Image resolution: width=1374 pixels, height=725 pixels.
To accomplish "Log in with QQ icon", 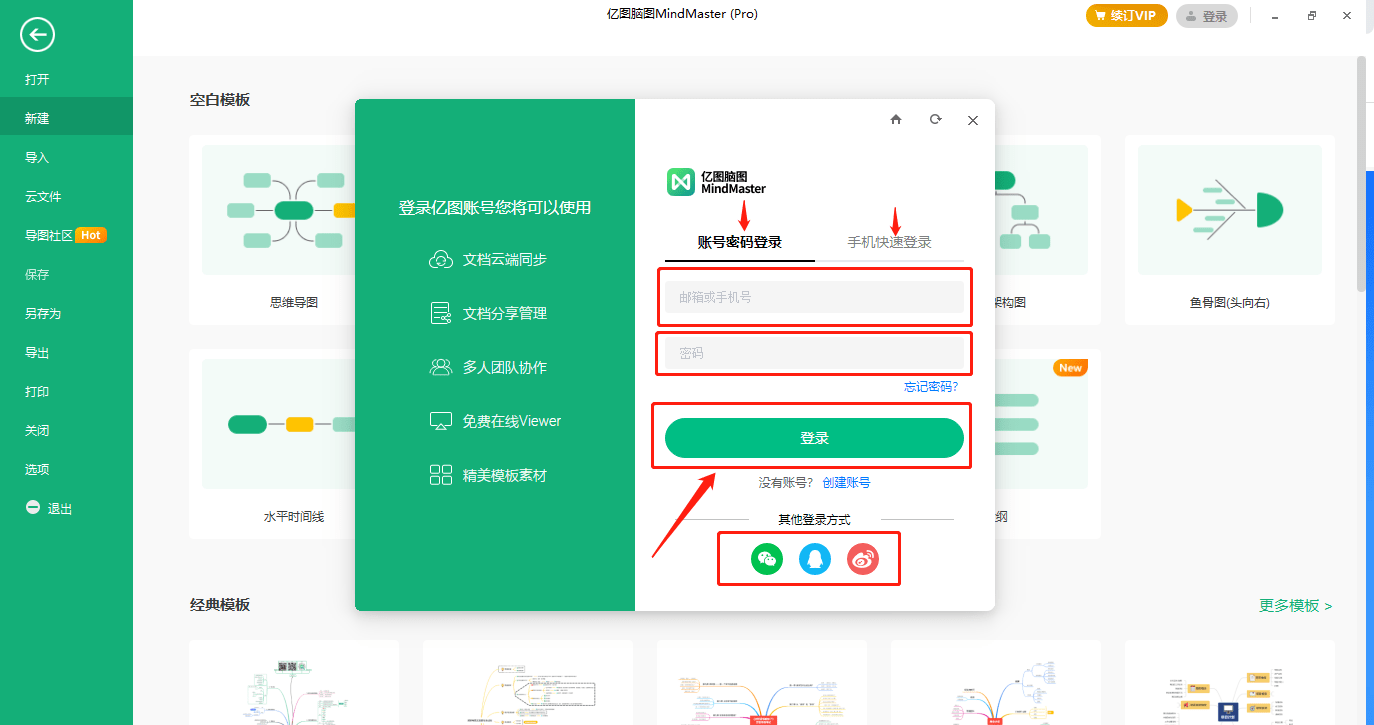I will tap(815, 559).
